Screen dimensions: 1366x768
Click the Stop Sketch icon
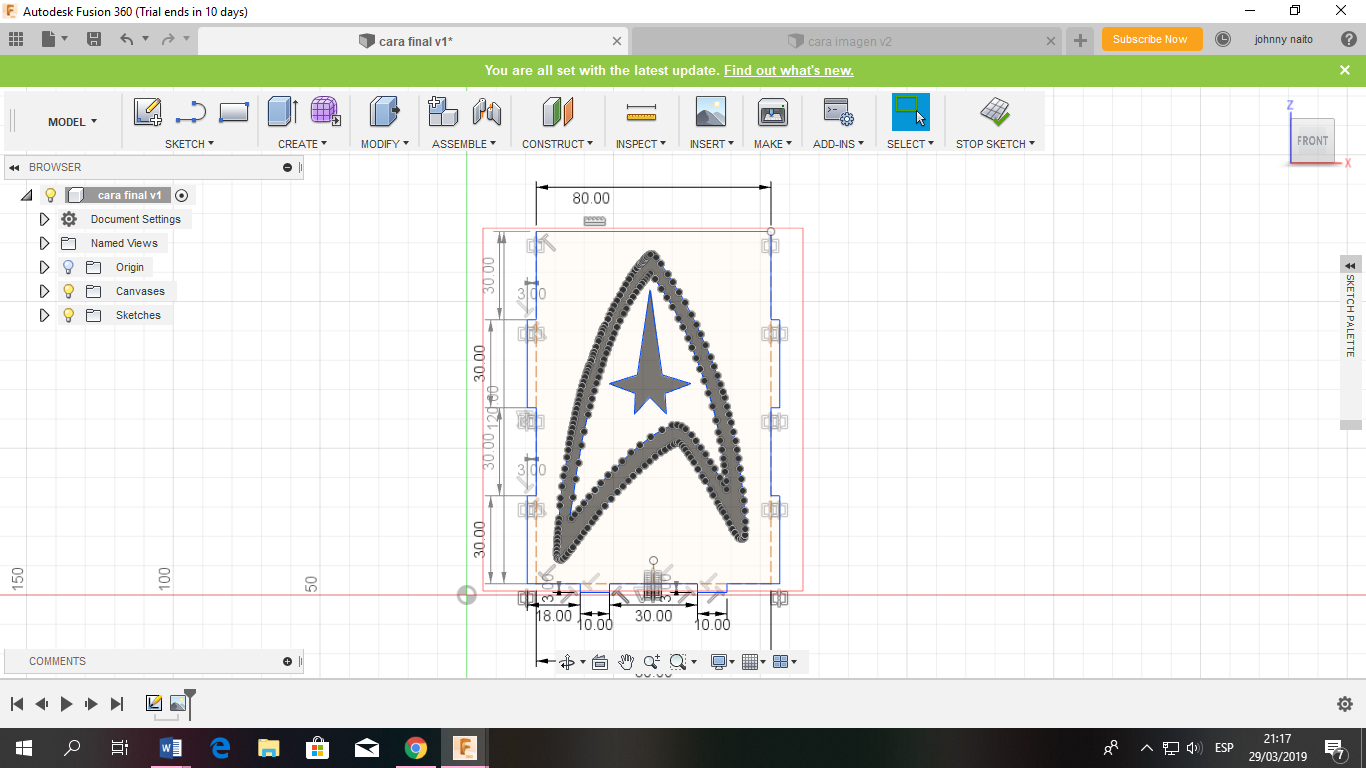[995, 112]
